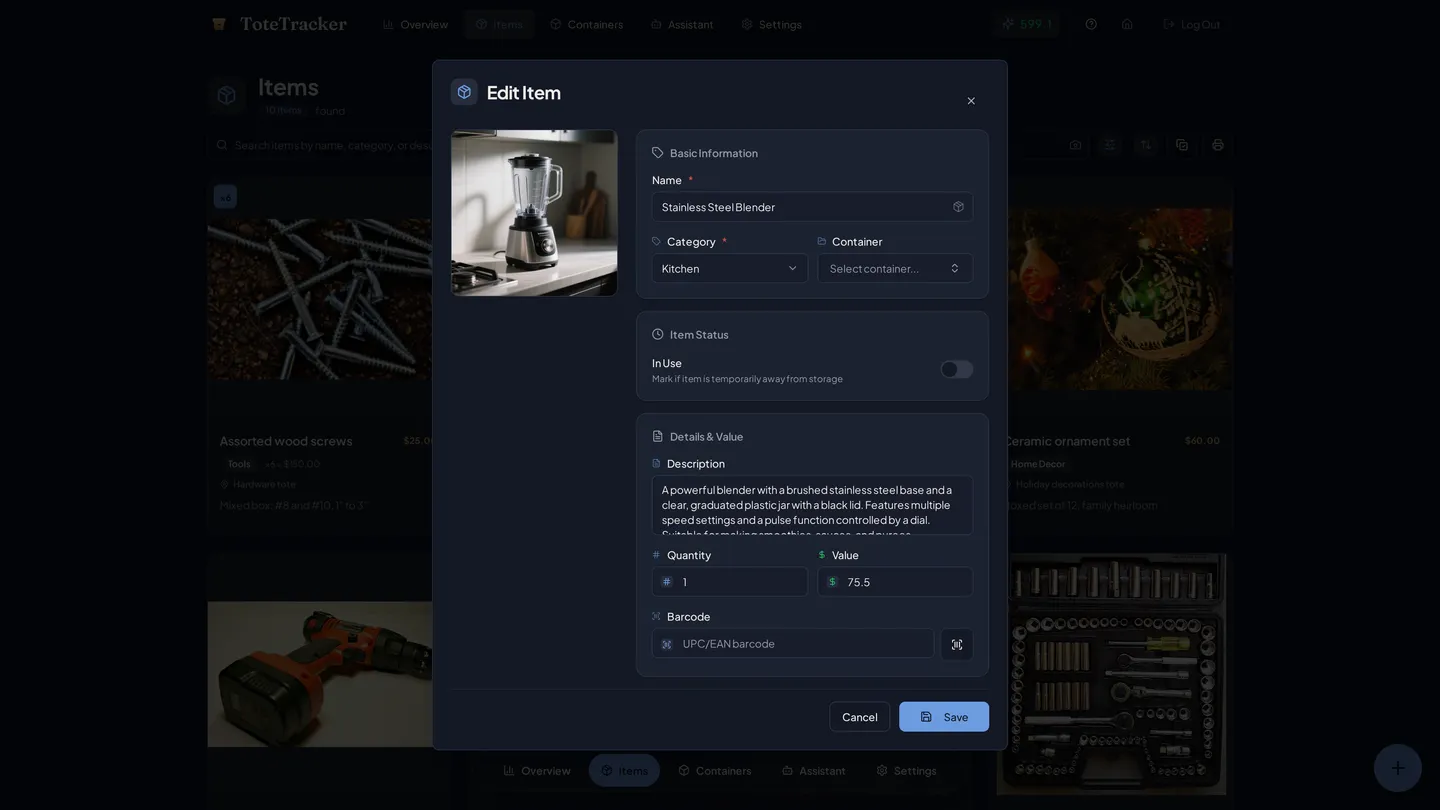1440x810 pixels.
Task: Click the UPC/EAN barcode input
Action: [793, 644]
